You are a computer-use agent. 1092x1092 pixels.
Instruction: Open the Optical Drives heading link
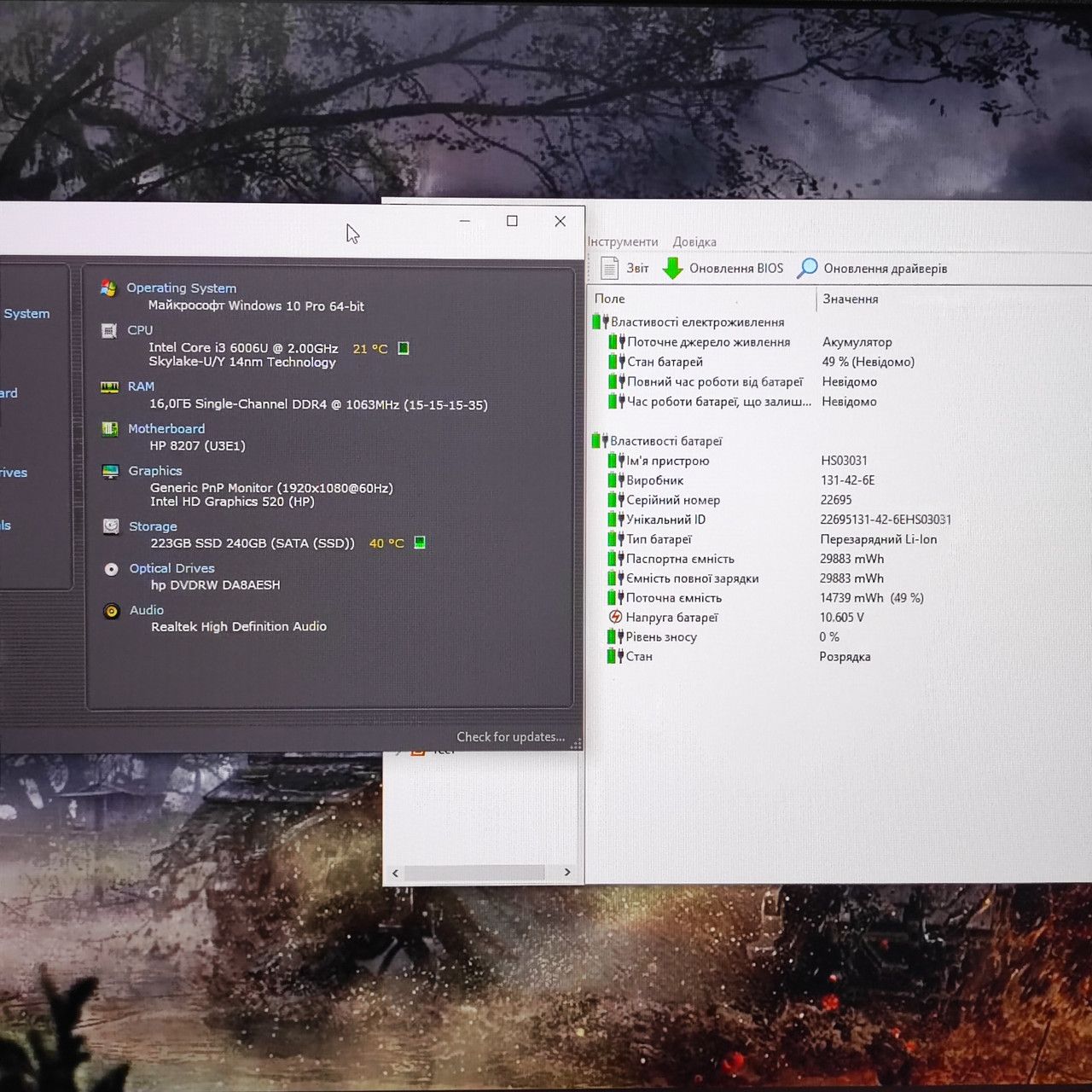[172, 568]
